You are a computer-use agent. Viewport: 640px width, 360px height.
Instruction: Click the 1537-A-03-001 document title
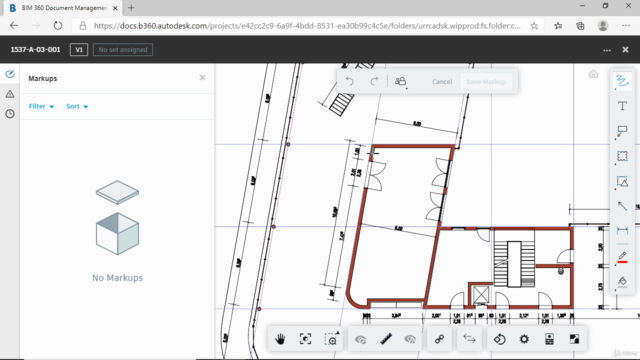click(35, 49)
